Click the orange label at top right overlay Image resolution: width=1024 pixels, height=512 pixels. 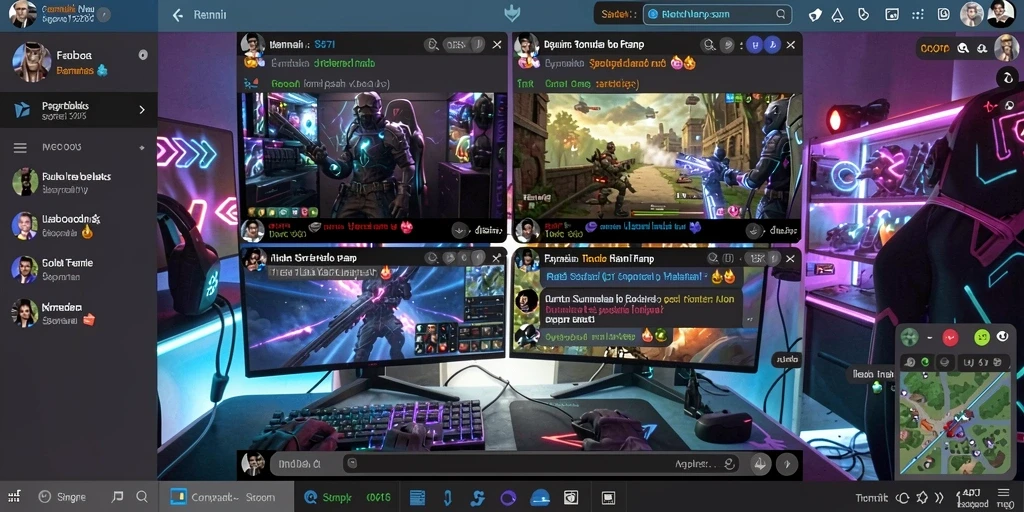[935, 48]
